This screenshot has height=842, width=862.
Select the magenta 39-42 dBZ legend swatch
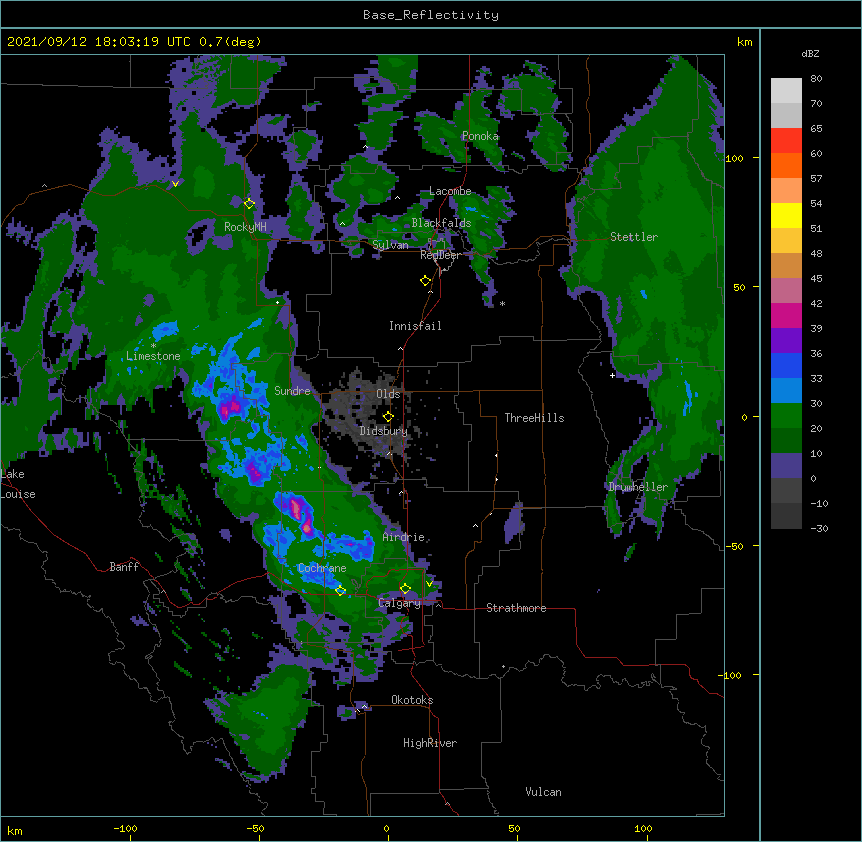tap(786, 315)
